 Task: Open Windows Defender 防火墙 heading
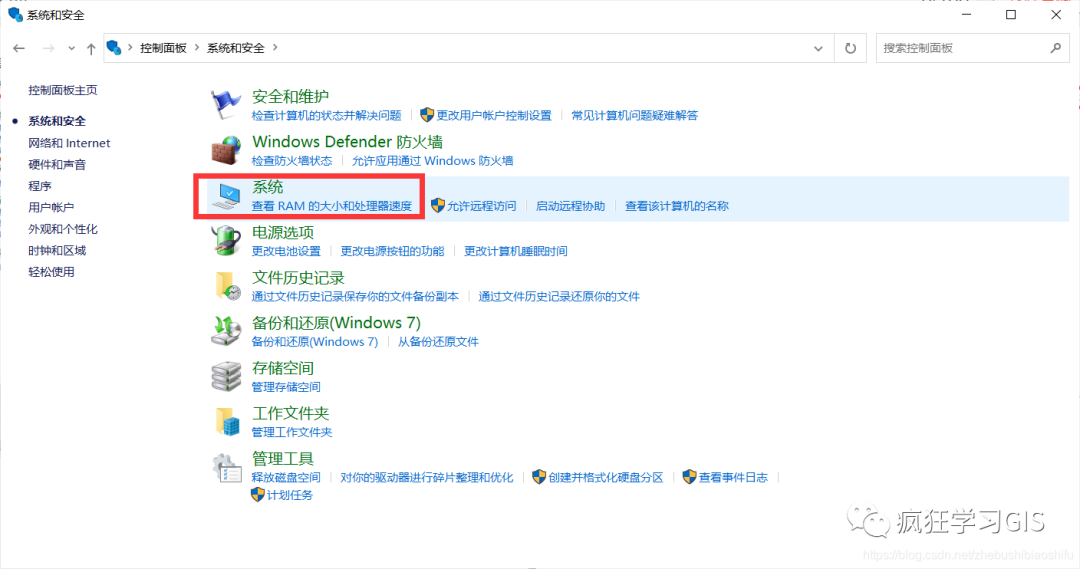click(347, 142)
